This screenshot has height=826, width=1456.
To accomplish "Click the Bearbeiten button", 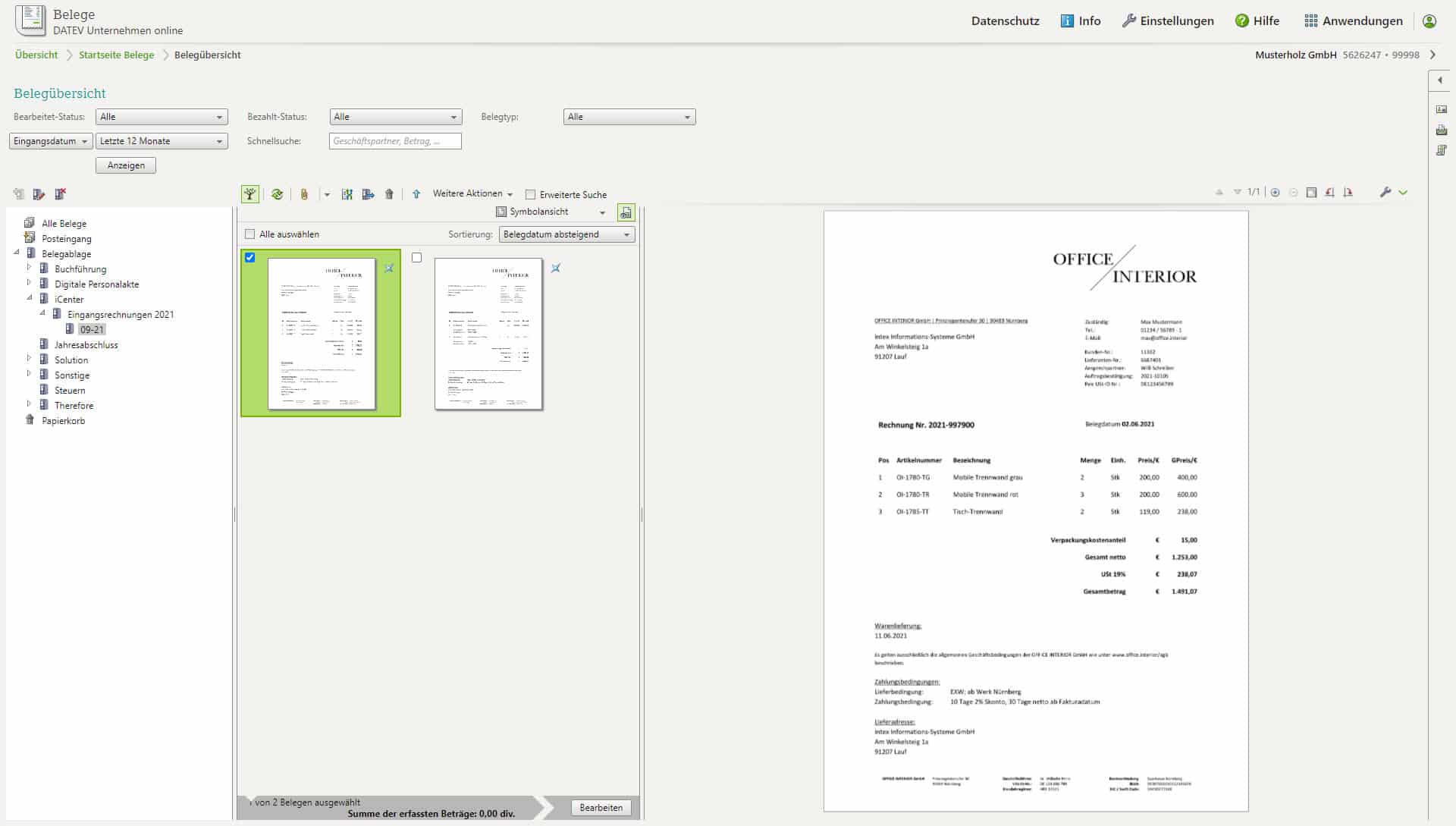I will tap(601, 808).
